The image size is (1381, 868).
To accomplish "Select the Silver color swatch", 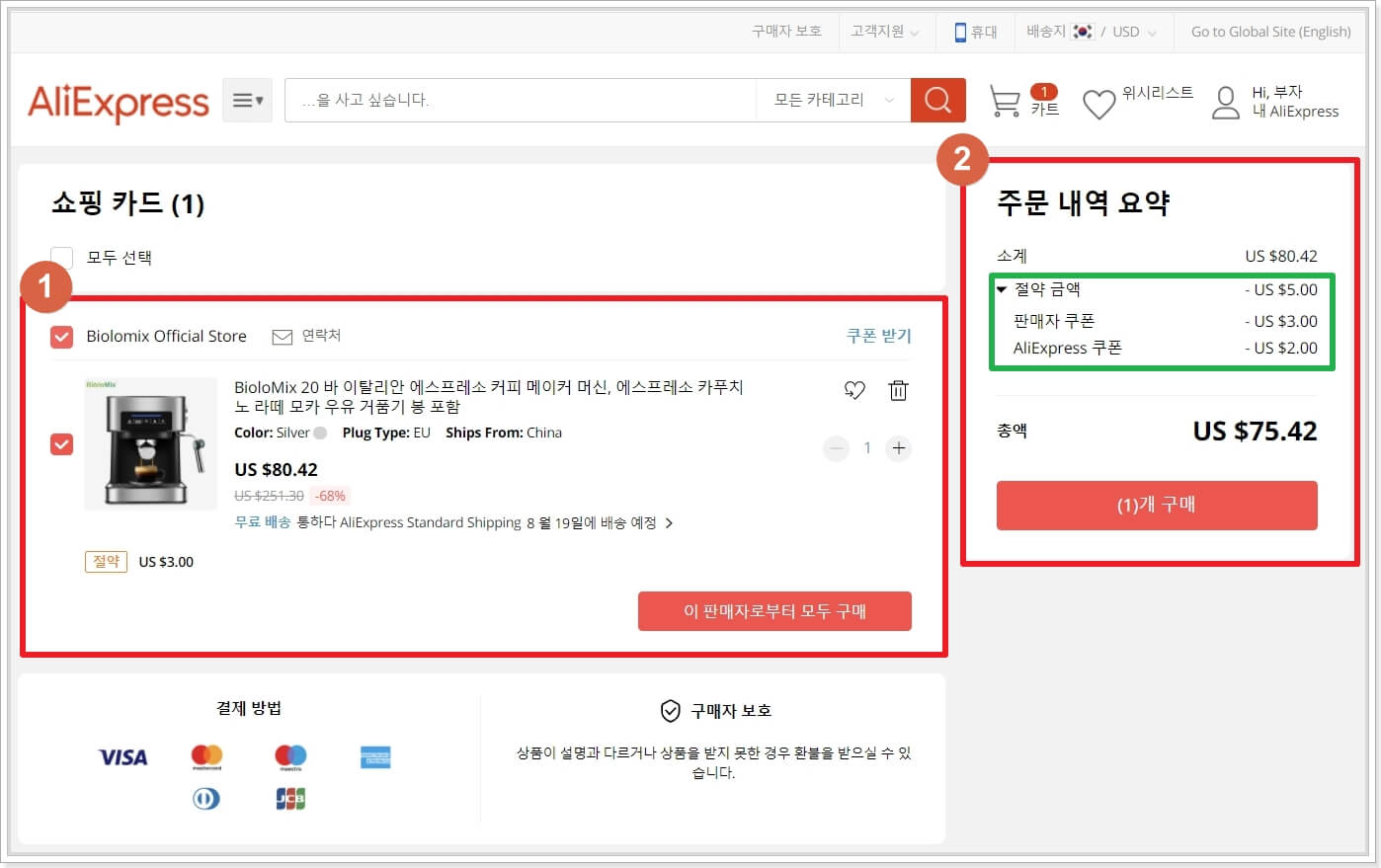I will 322,433.
